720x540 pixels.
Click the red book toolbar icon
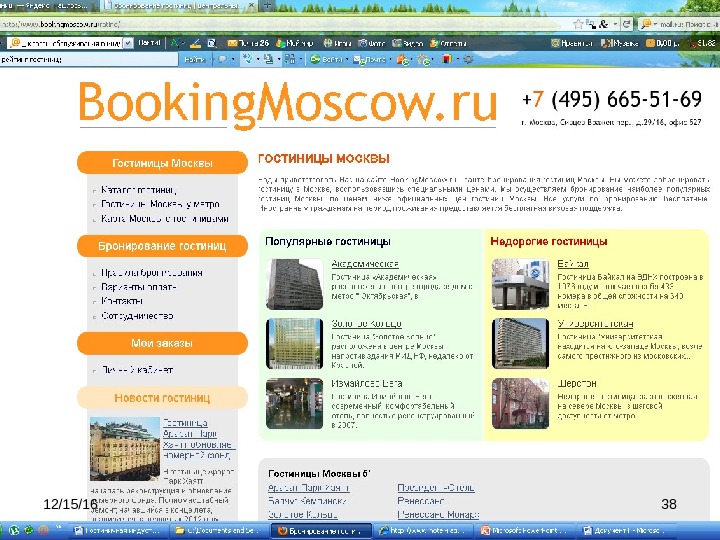click(x=447, y=59)
